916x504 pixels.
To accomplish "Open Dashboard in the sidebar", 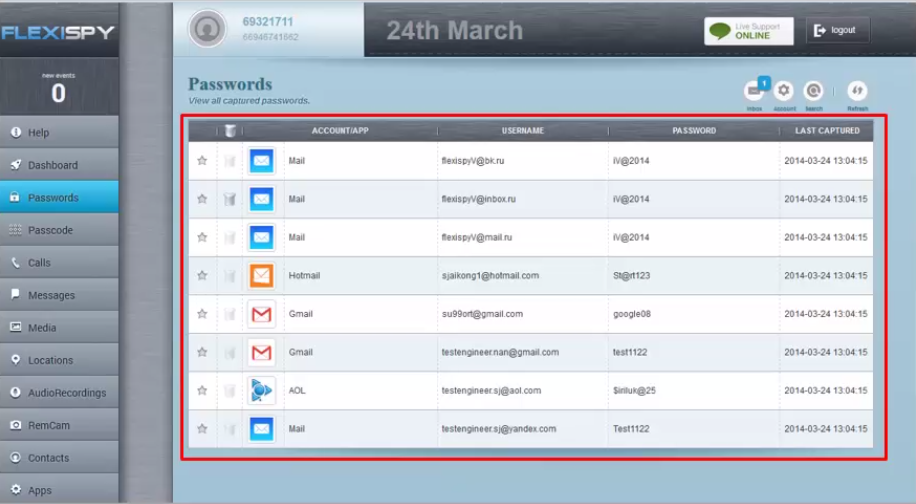I will (x=59, y=165).
